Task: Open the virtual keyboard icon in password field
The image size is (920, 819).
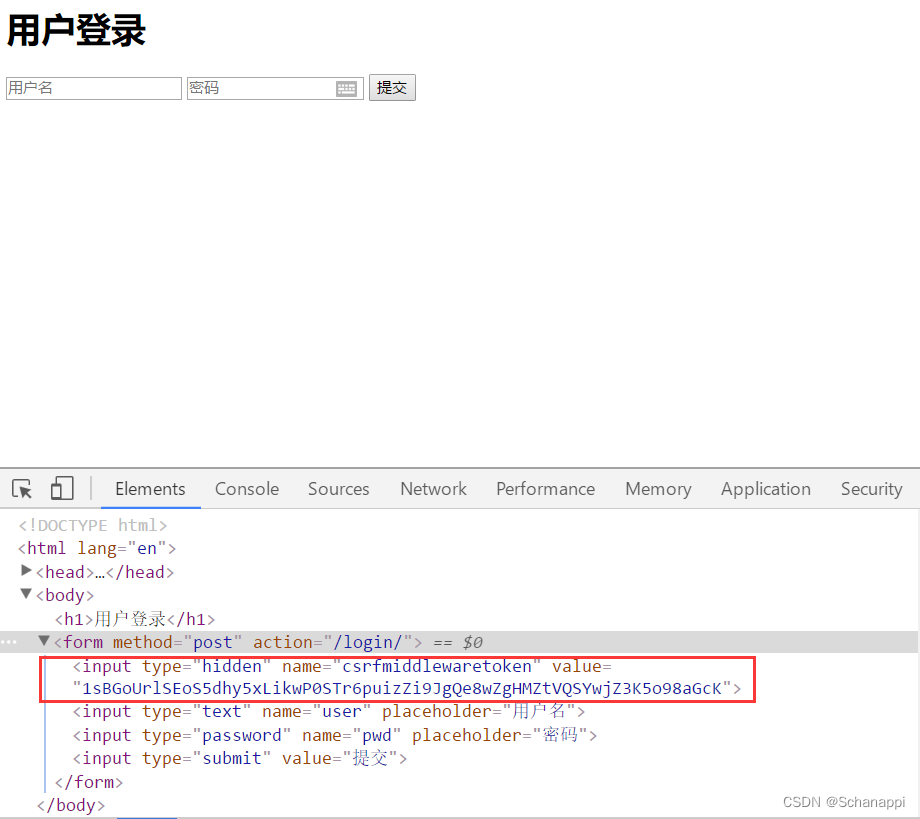Action: [x=346, y=89]
